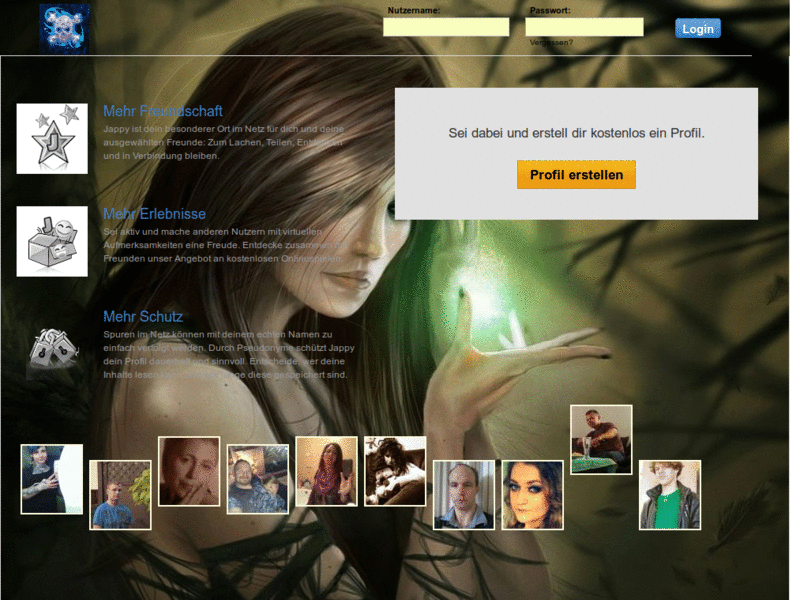The height and width of the screenshot is (600, 800).
Task: Open profile photo of tattooed woman in black
Action: tap(52, 479)
